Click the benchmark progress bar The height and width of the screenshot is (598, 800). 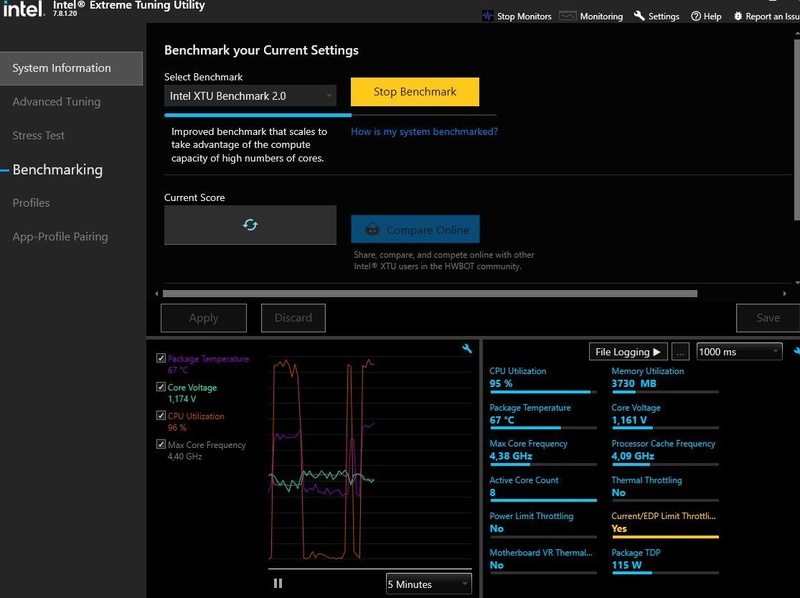click(x=330, y=115)
